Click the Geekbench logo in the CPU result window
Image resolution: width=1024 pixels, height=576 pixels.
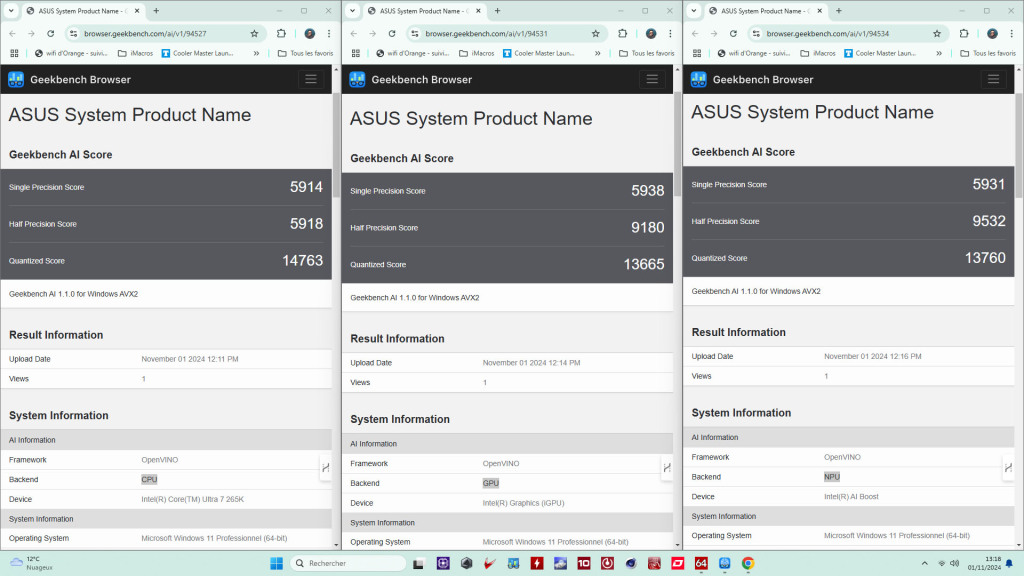tap(16, 80)
